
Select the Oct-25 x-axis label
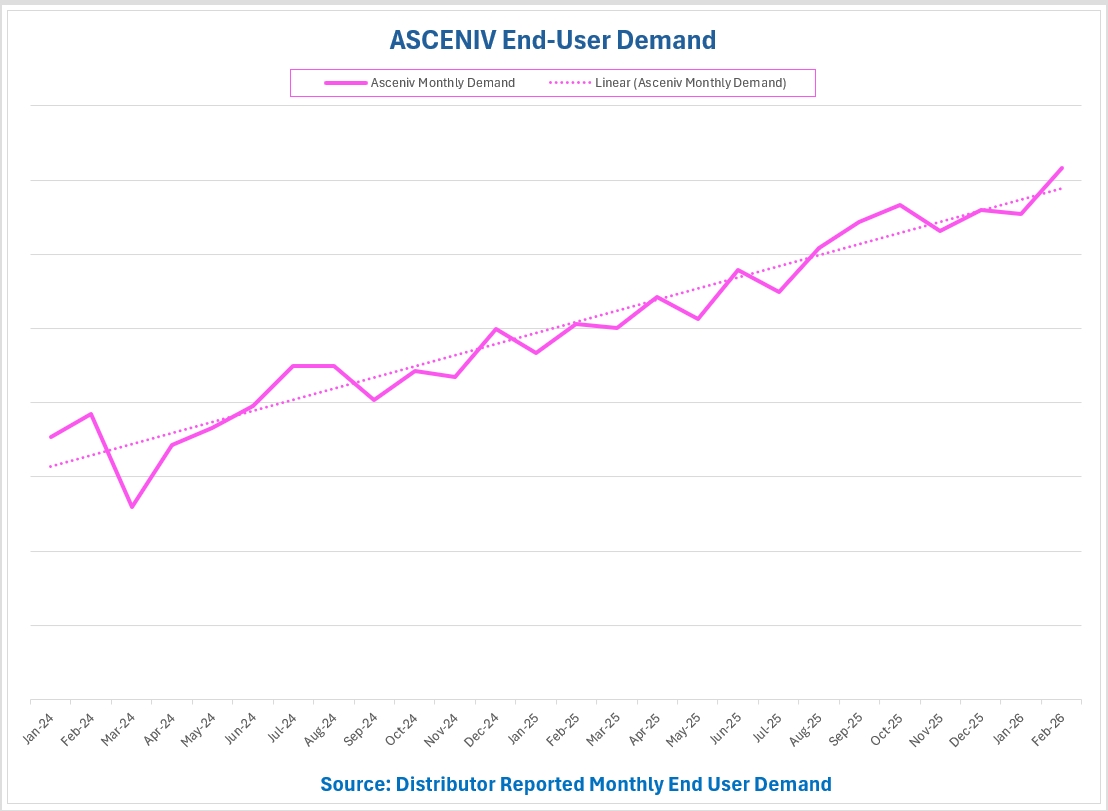click(886, 725)
